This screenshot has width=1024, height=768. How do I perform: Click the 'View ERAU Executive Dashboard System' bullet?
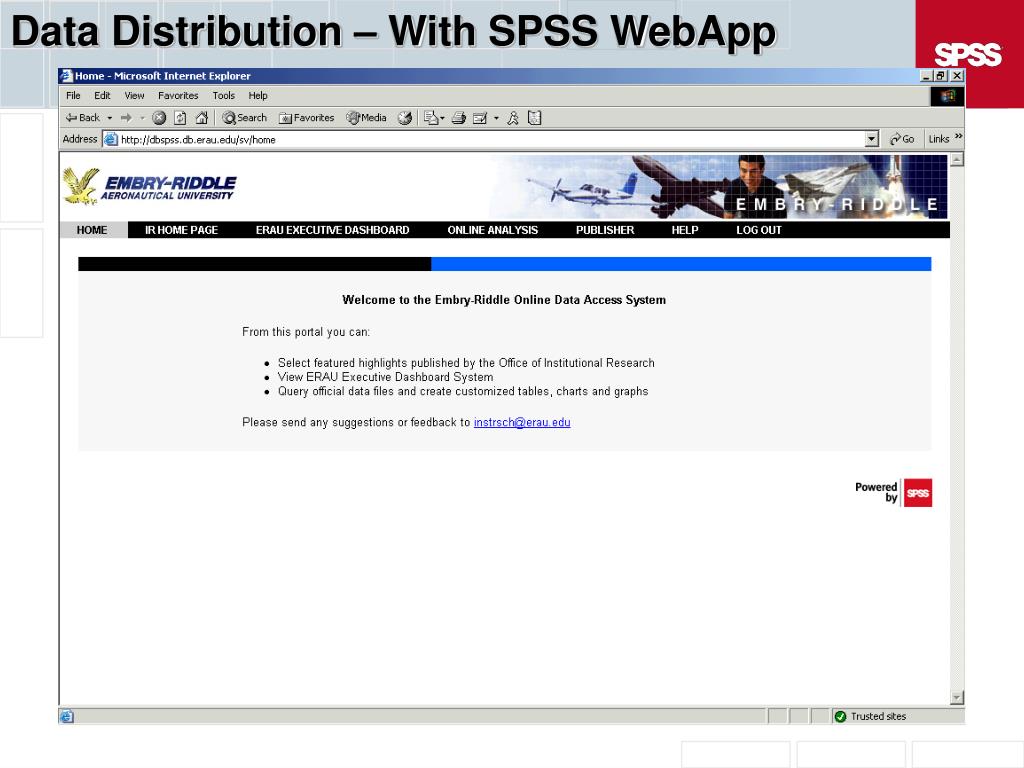[x=385, y=377]
